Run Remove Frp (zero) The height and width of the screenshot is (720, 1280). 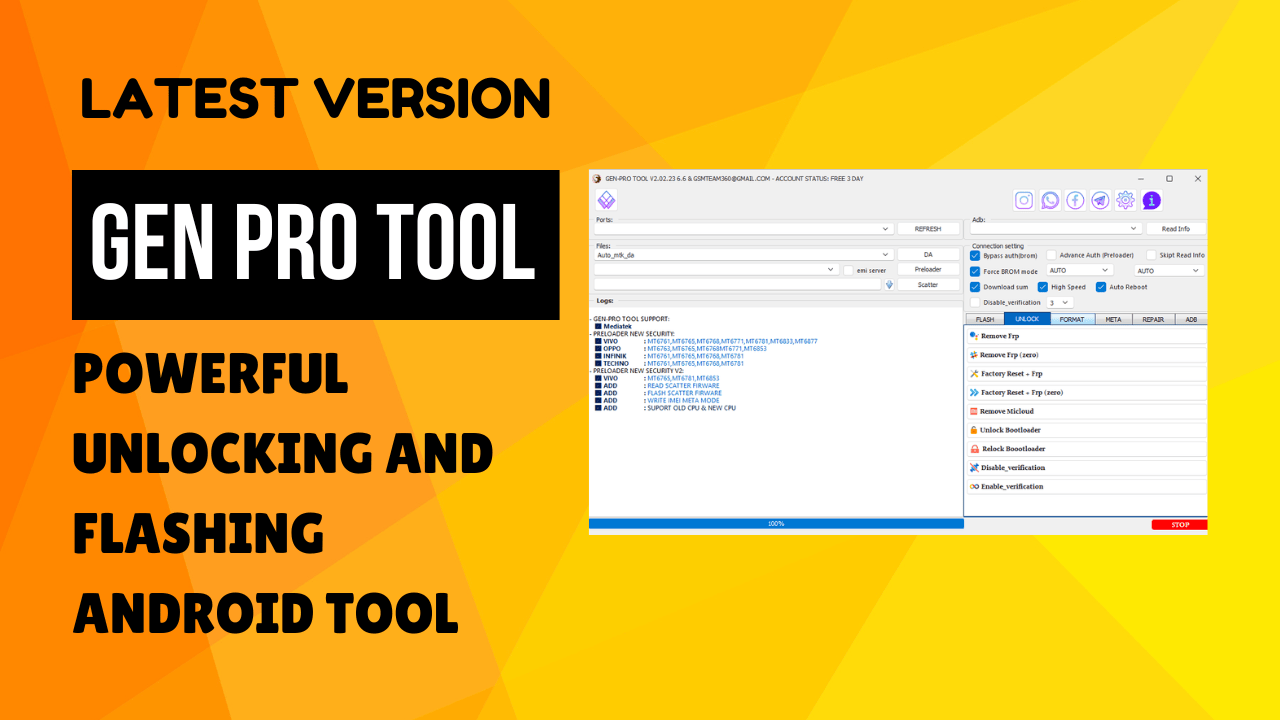pos(1087,355)
